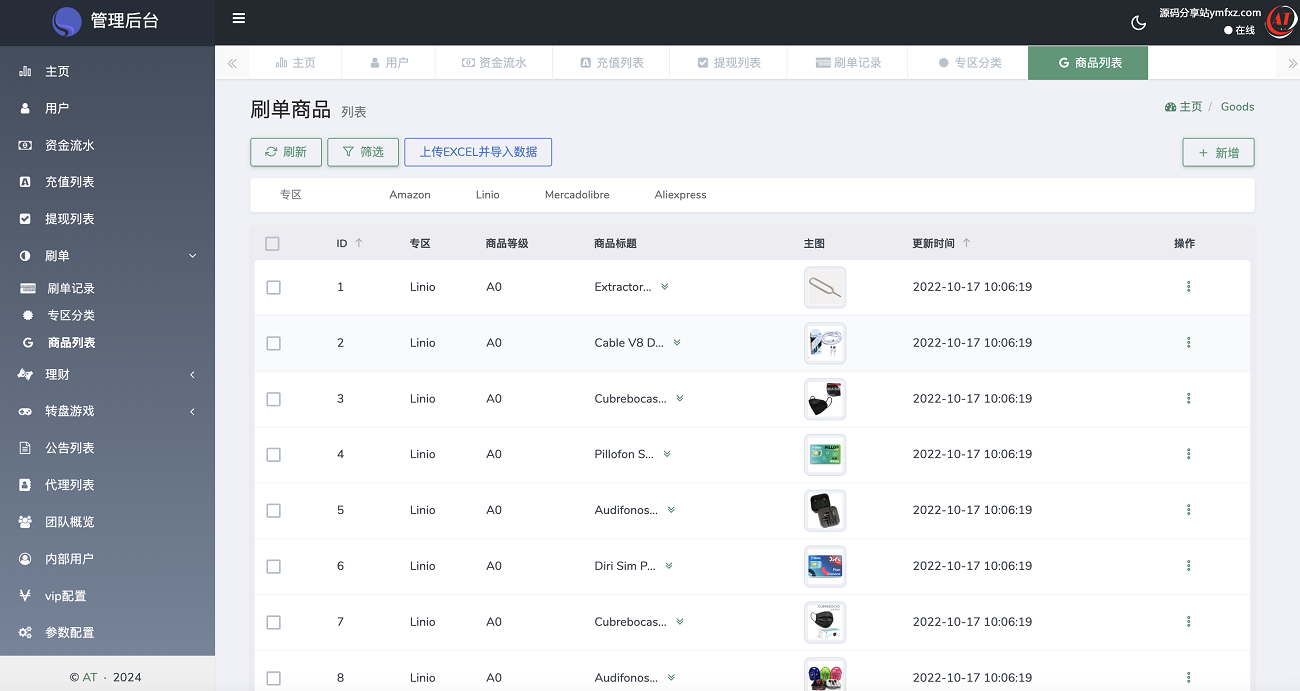Image resolution: width=1300 pixels, height=691 pixels.
Task: Open three-dot actions menu for row 5
Action: click(1188, 510)
